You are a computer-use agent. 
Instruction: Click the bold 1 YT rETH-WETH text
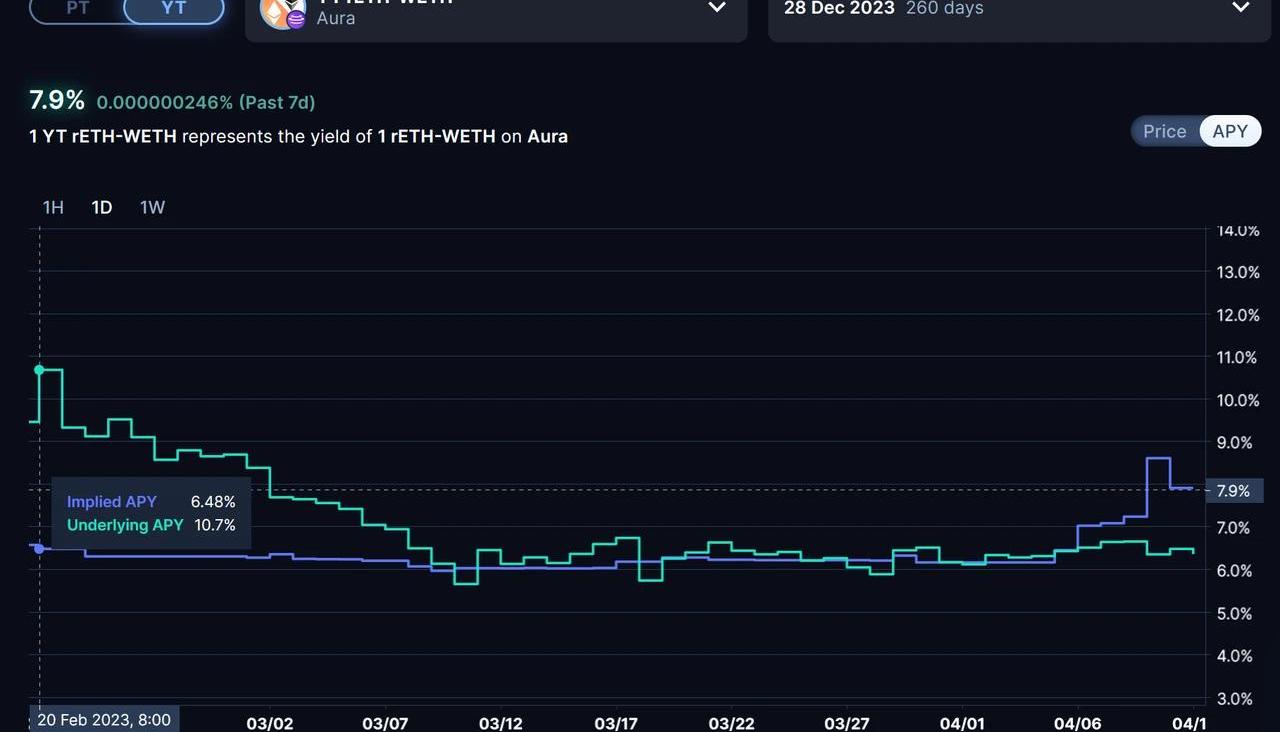(103, 136)
